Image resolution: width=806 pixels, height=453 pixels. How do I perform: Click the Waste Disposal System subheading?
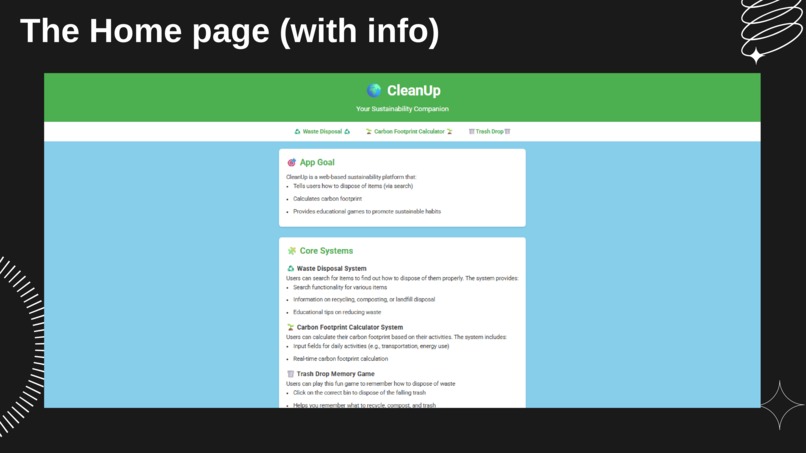pos(332,268)
